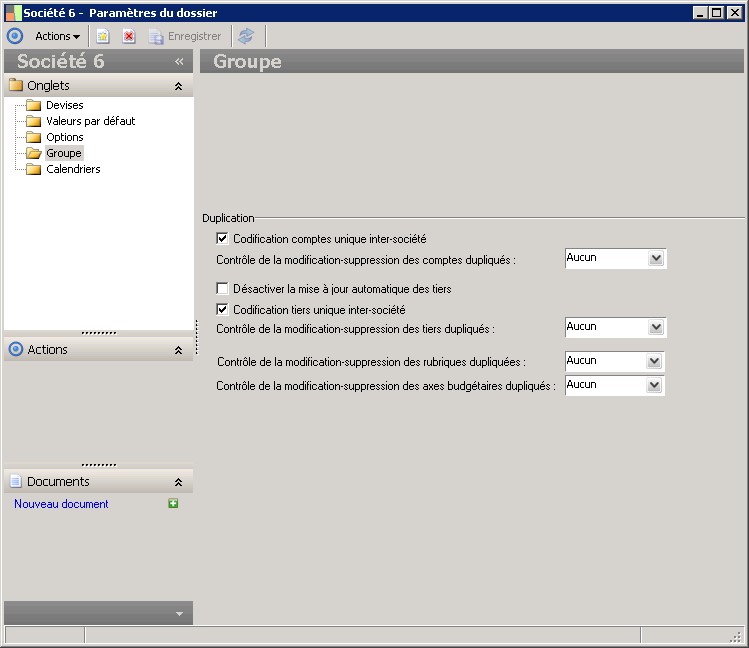Screen dimensions: 749x648
Task: Click the splitter handle above Actions panel
Action: pos(98,333)
